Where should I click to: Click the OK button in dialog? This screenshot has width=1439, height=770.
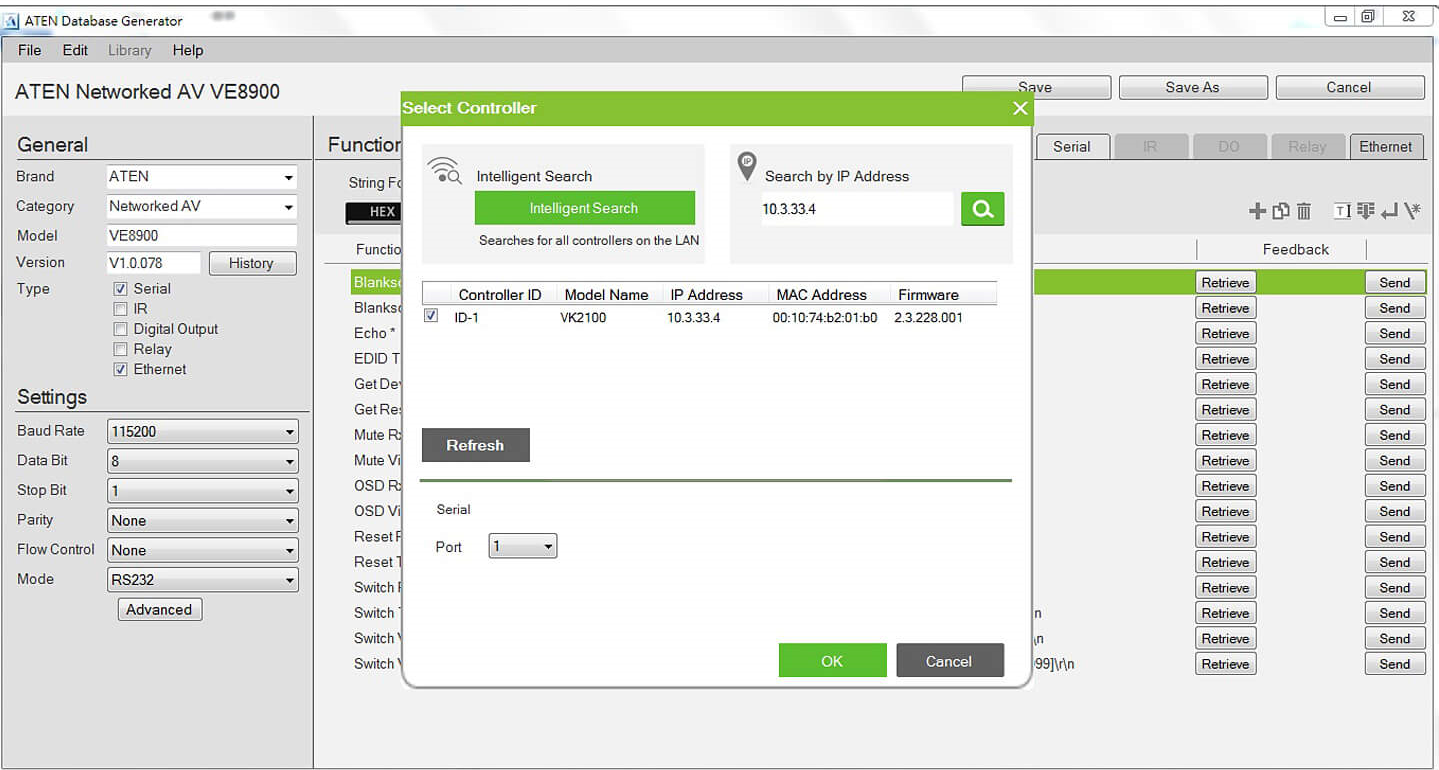(x=832, y=661)
